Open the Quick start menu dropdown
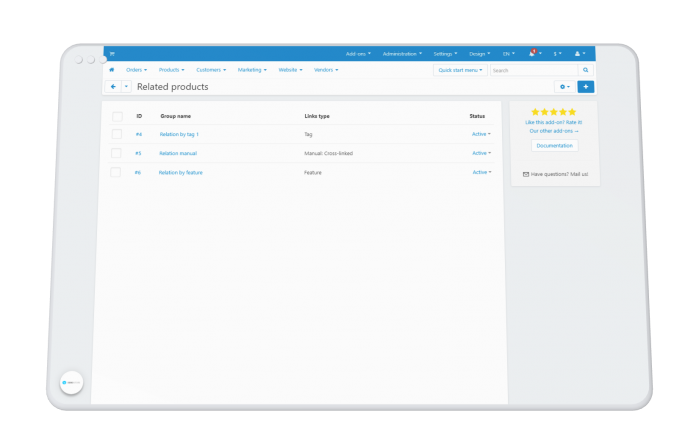 [460, 70]
